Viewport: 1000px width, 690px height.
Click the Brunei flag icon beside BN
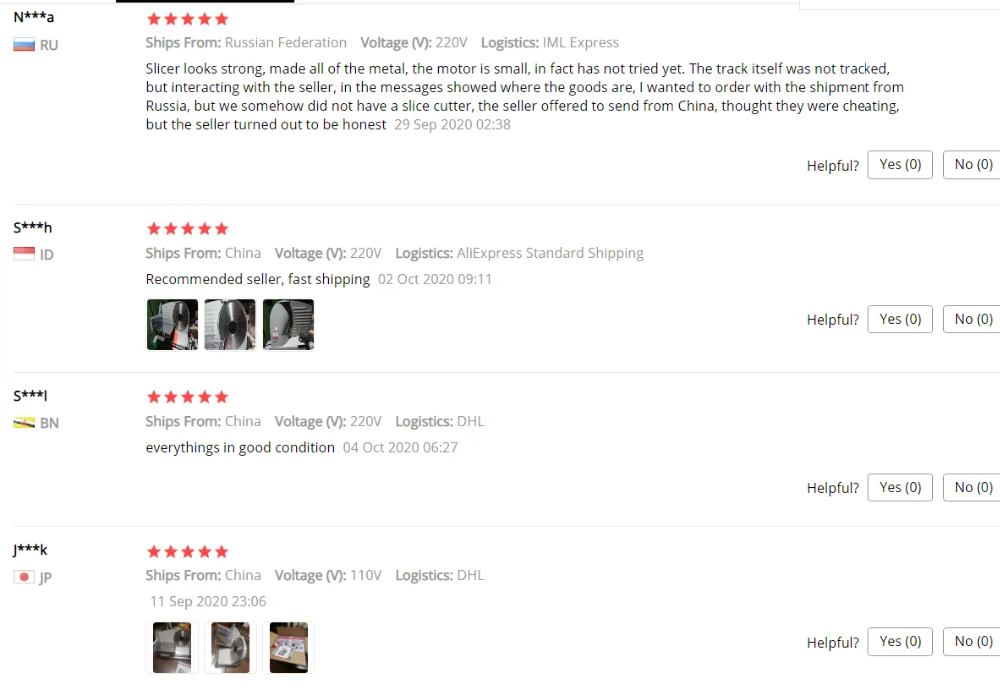(24, 423)
